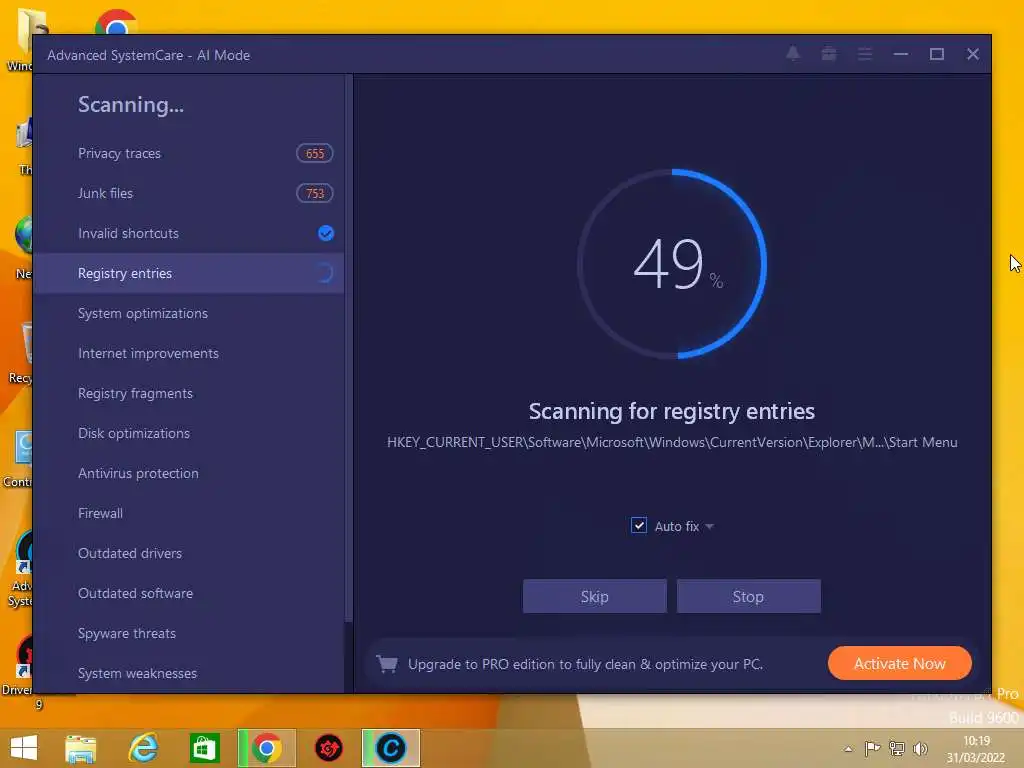Image resolution: width=1024 pixels, height=768 pixels.
Task: Skip the current registry scan step
Action: [594, 596]
